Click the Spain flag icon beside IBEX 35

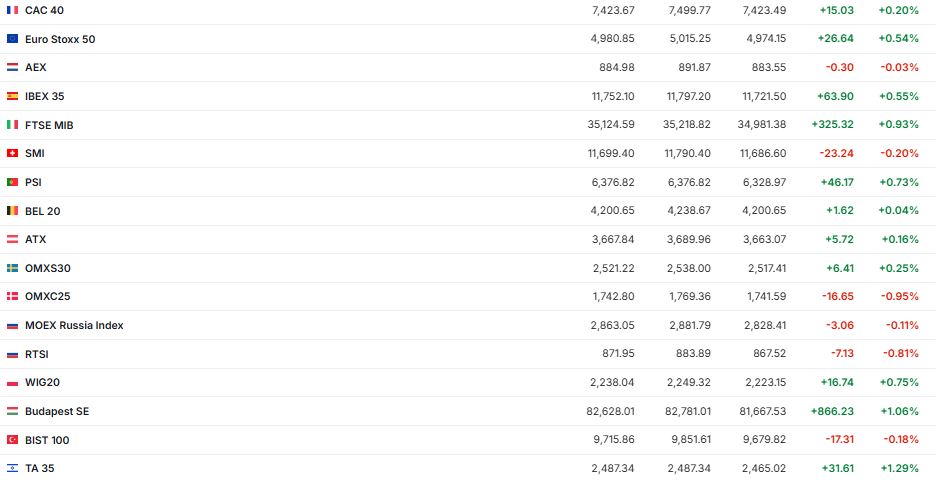[12, 96]
